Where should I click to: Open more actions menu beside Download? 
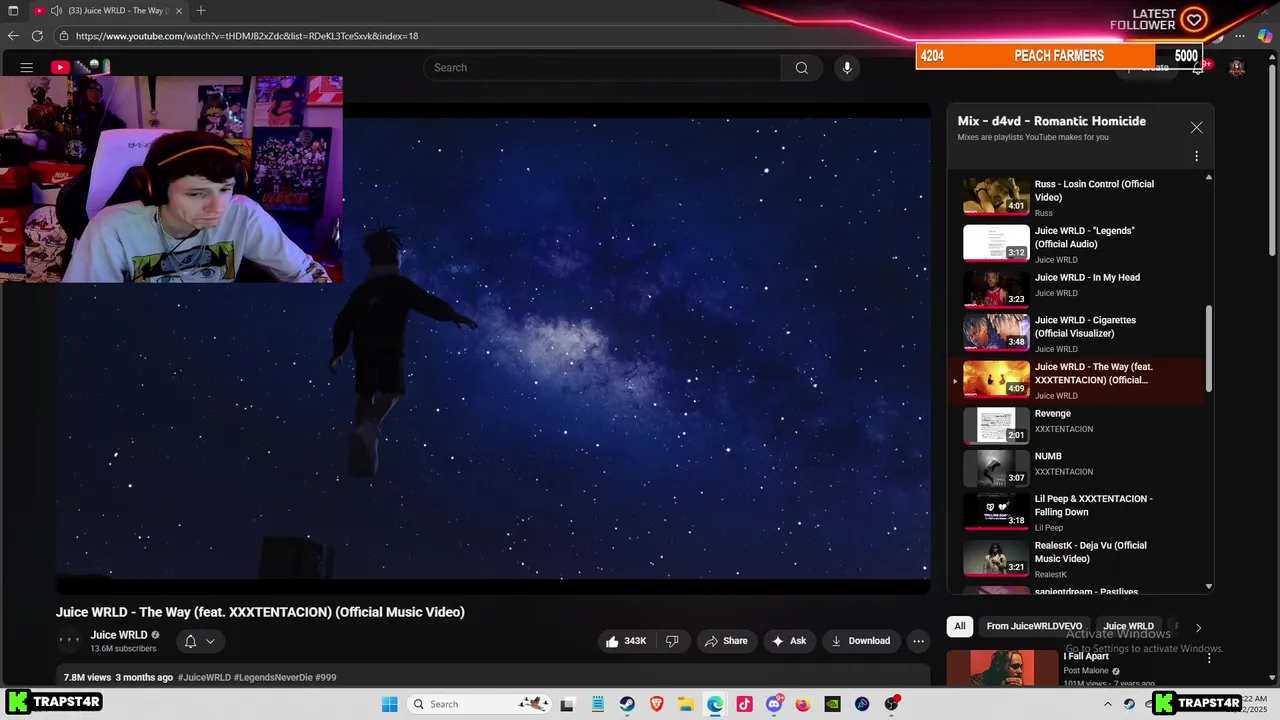(x=918, y=641)
